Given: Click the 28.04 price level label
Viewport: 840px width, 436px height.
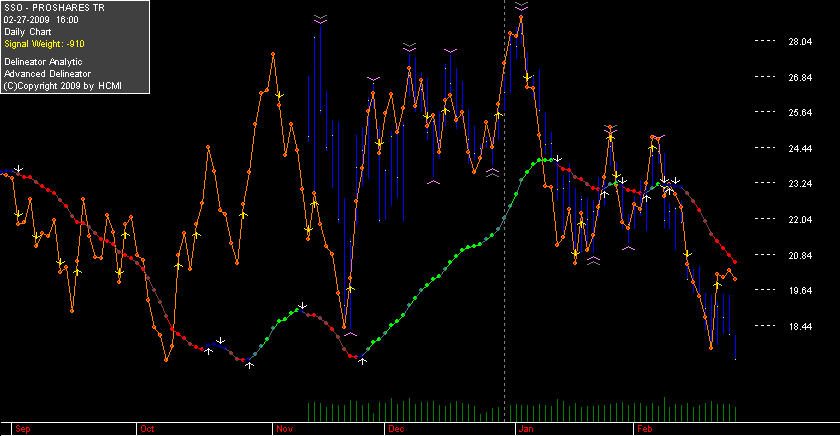Looking at the screenshot, I should point(800,42).
